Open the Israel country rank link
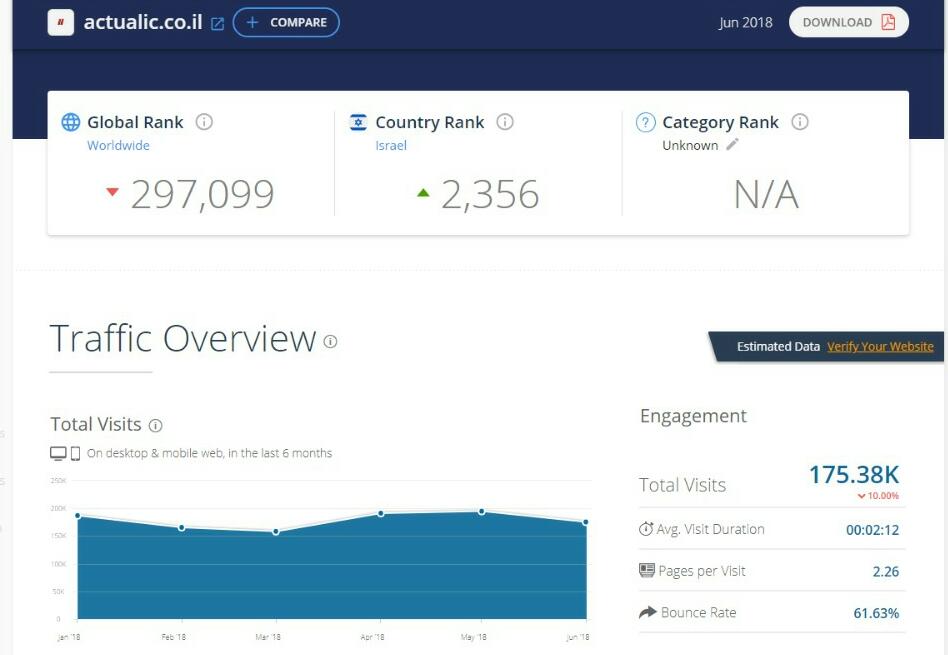 click(x=391, y=145)
